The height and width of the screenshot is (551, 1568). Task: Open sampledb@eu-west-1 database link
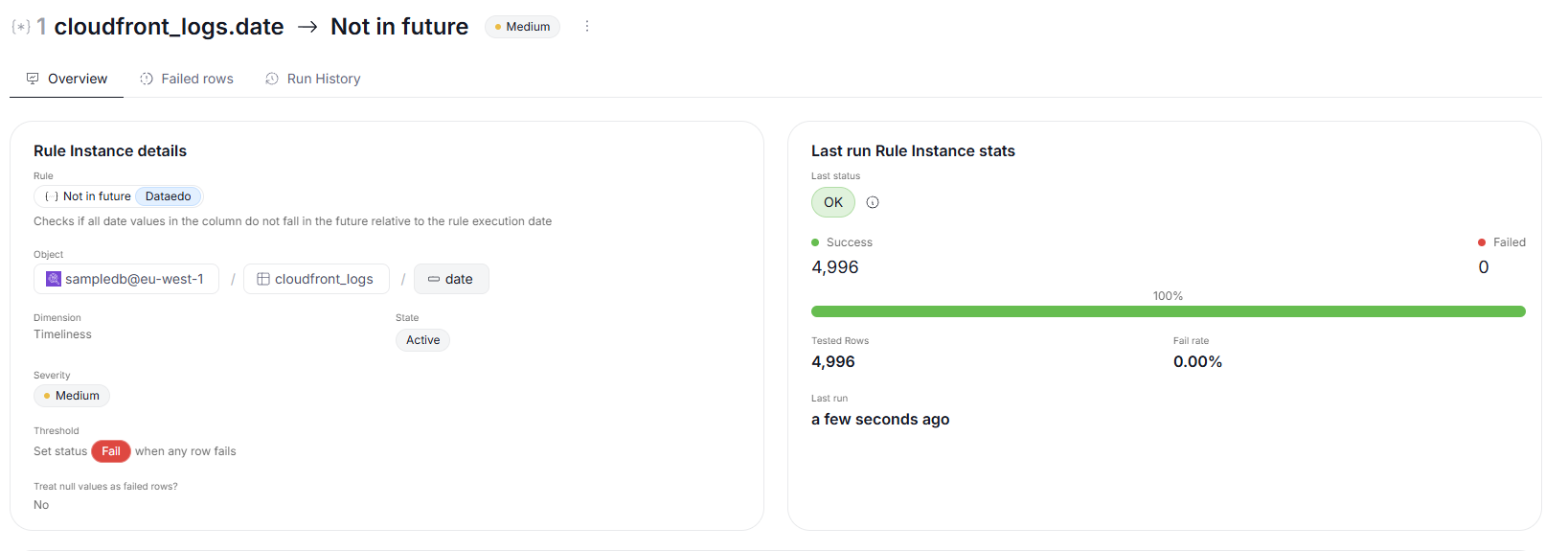[x=134, y=279]
